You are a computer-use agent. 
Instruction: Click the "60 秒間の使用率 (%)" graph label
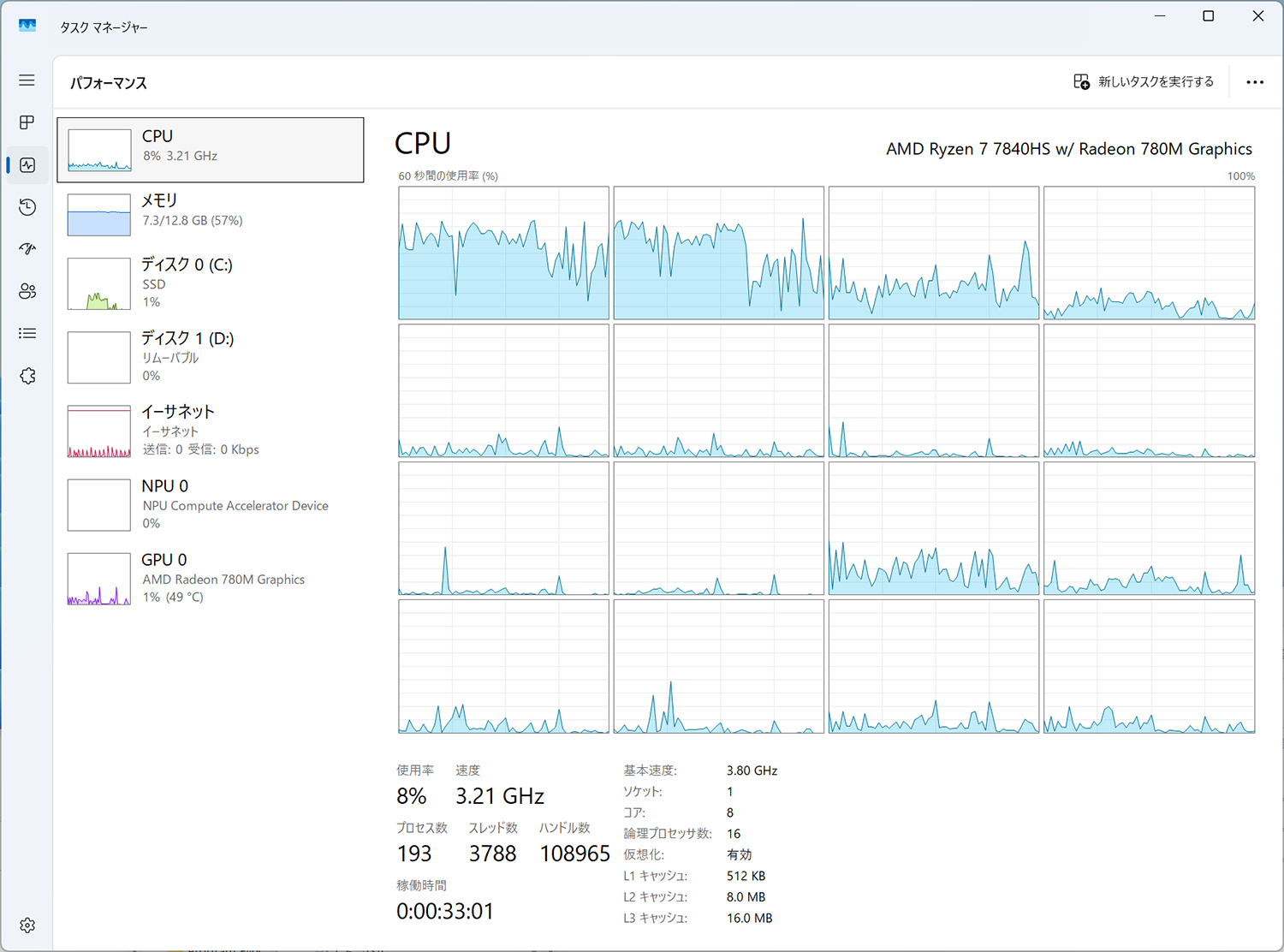click(448, 176)
